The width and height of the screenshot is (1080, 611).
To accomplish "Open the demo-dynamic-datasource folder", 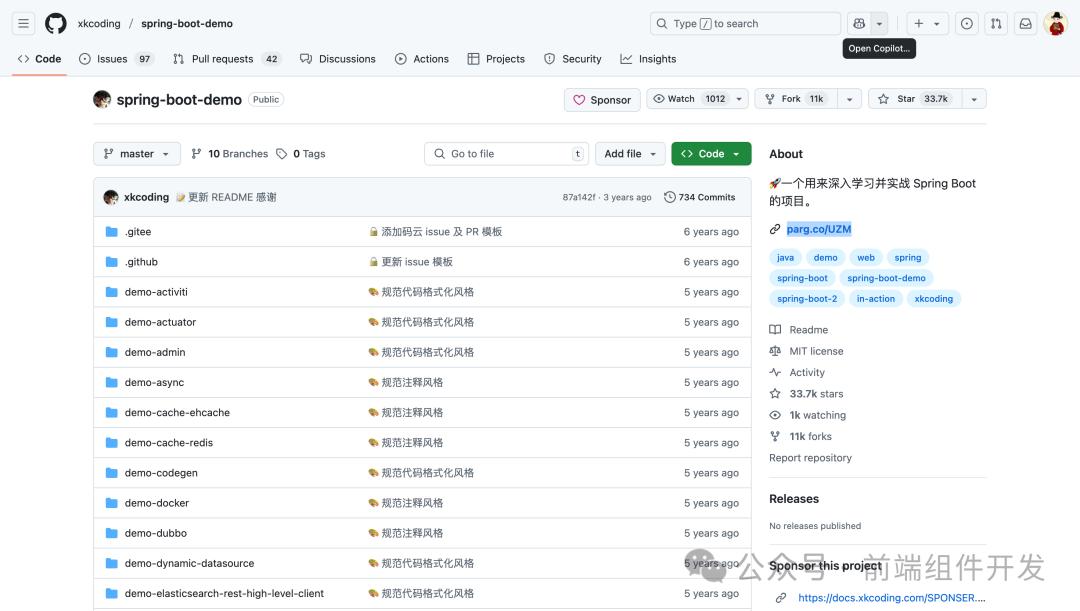I will (x=189, y=563).
